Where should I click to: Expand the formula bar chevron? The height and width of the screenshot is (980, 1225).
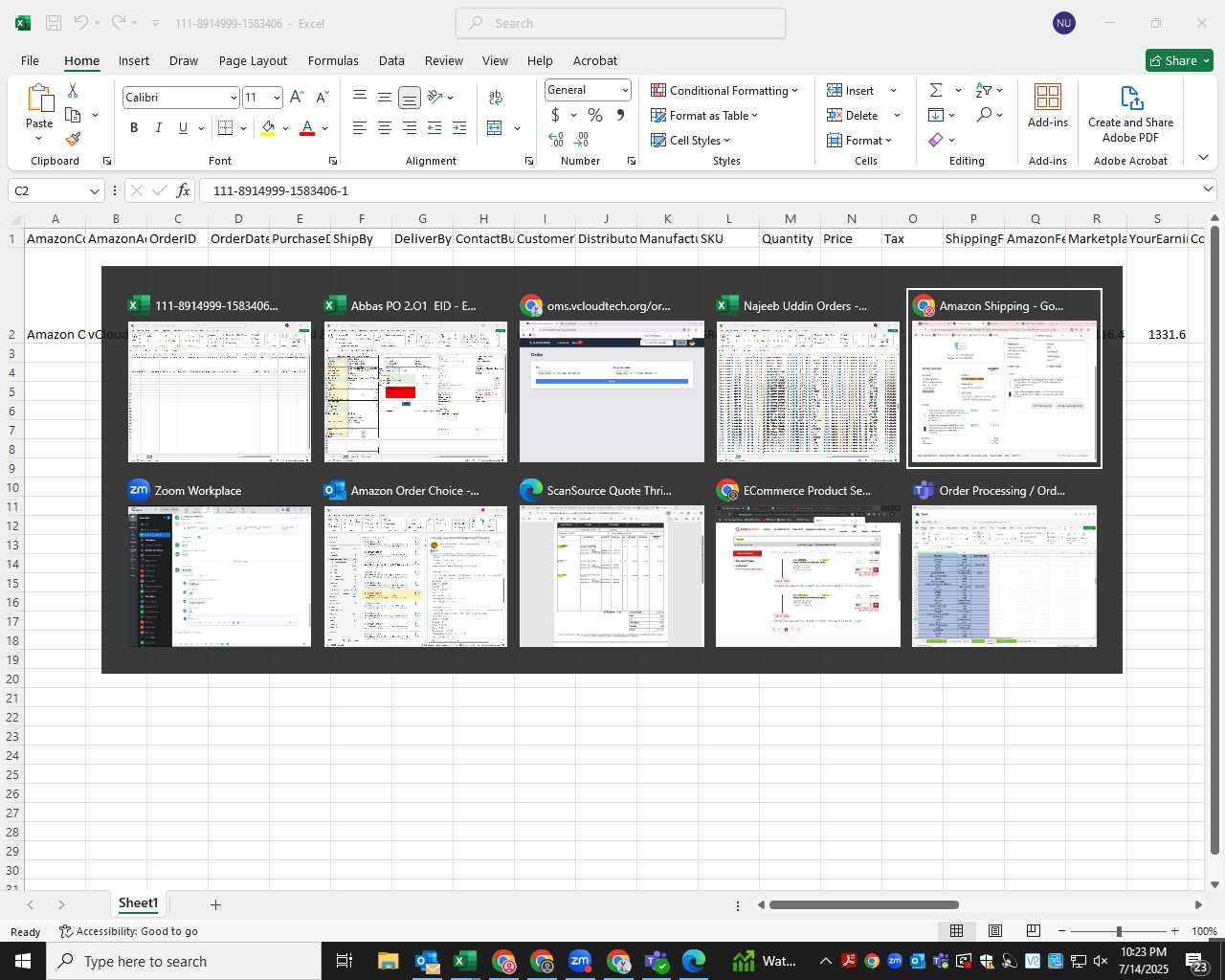coord(1208,189)
